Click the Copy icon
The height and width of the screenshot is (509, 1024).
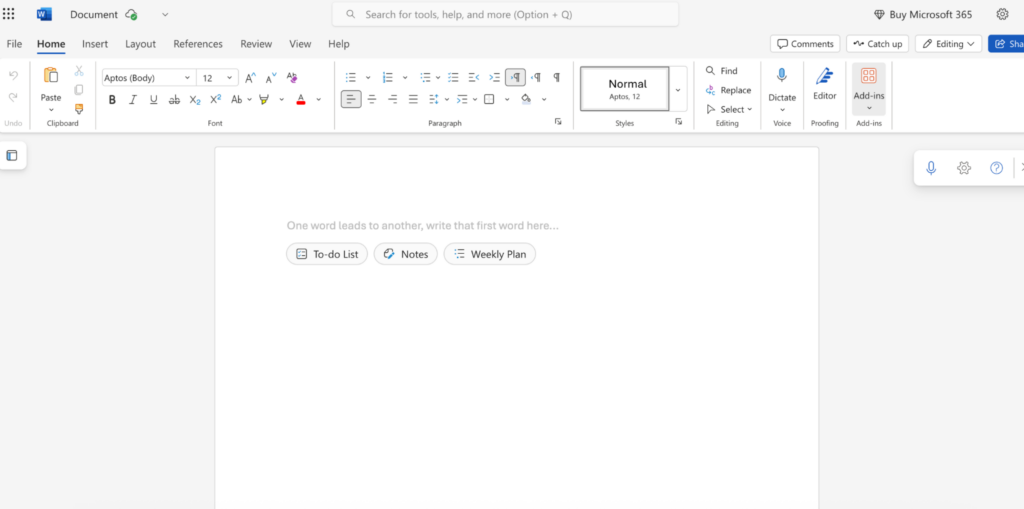coord(79,90)
